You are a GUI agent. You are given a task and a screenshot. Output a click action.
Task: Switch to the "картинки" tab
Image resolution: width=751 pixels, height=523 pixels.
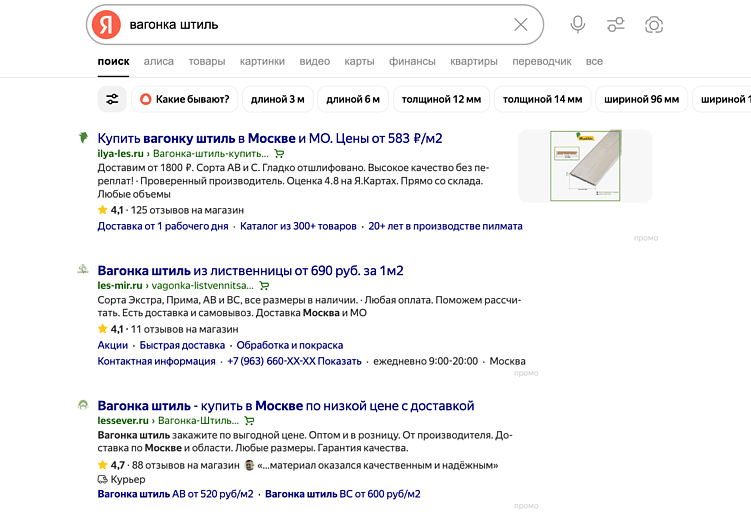pyautogui.click(x=262, y=62)
